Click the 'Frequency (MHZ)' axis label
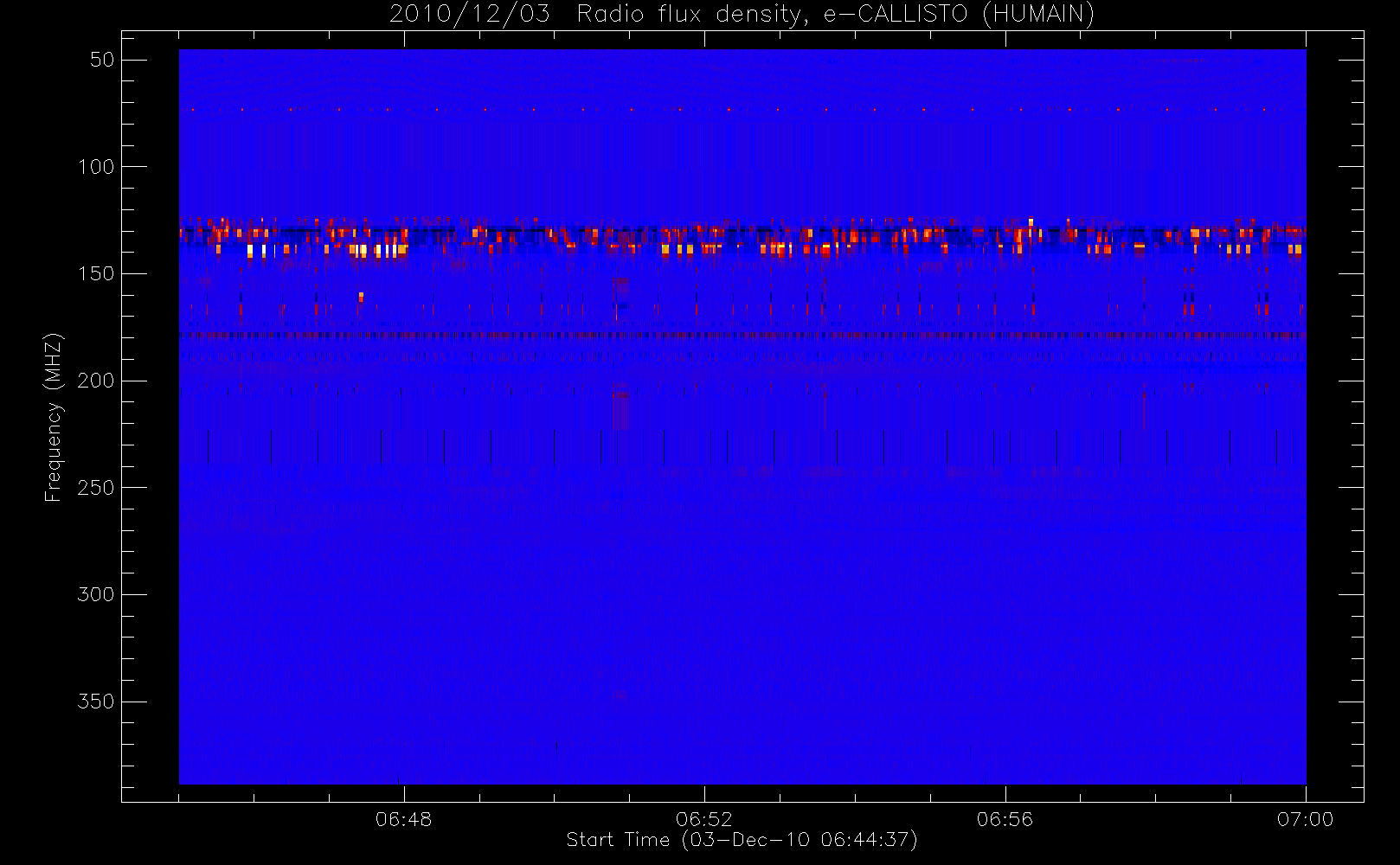Viewport: 1400px width, 865px height. [x=54, y=417]
